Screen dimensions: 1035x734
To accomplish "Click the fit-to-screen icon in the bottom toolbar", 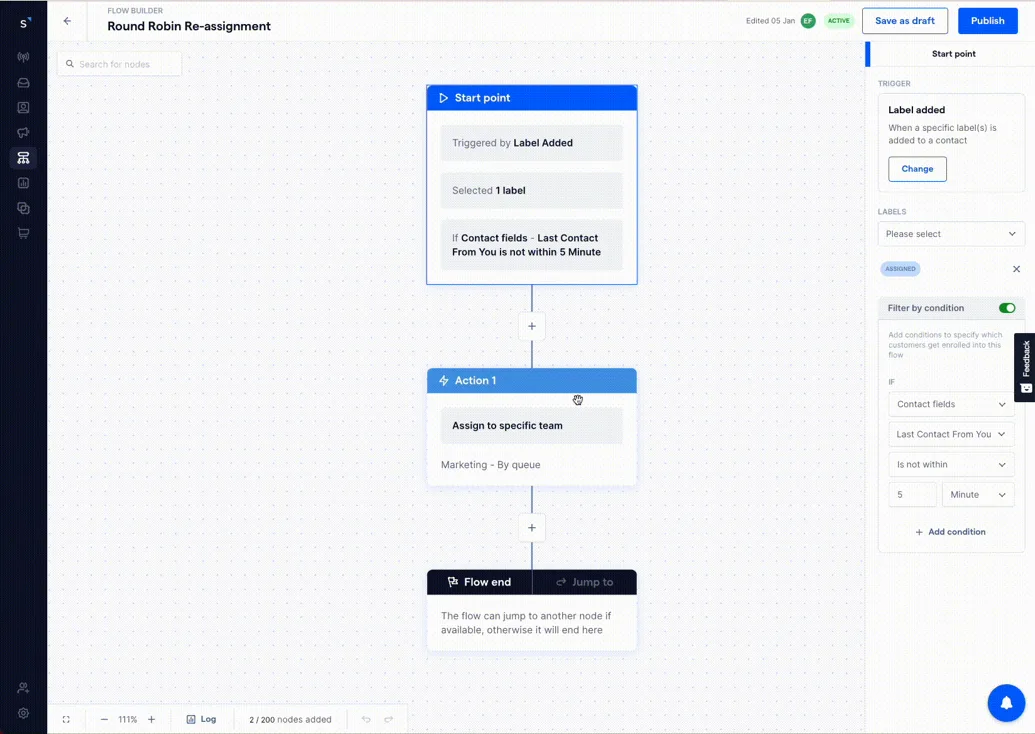I will [x=66, y=719].
